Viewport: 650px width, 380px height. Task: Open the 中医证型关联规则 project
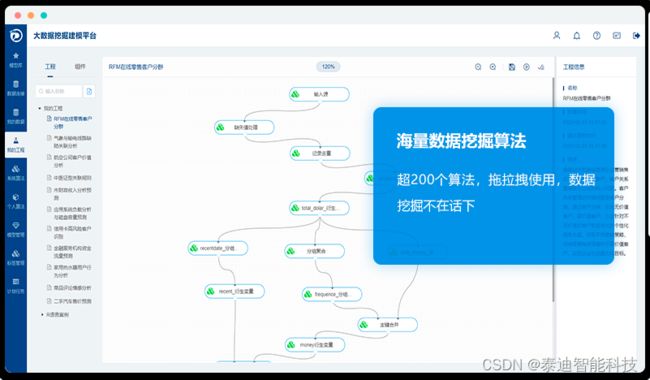pyautogui.click(x=70, y=178)
